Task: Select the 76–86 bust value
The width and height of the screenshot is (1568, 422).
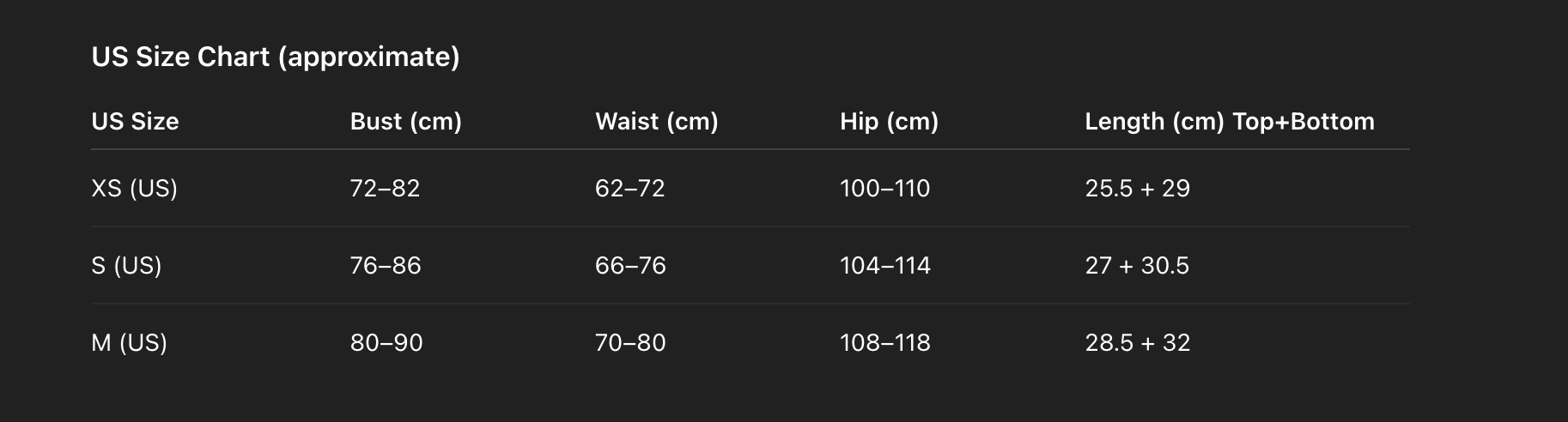Action: [386, 266]
